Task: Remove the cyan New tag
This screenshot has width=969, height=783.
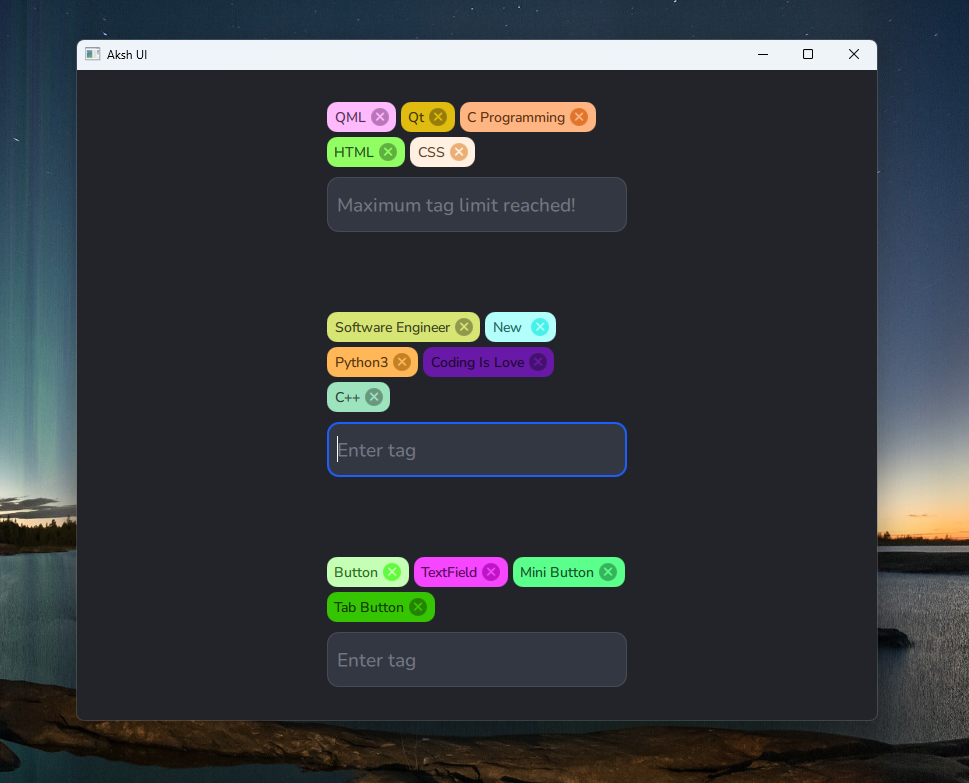Action: 540,327
